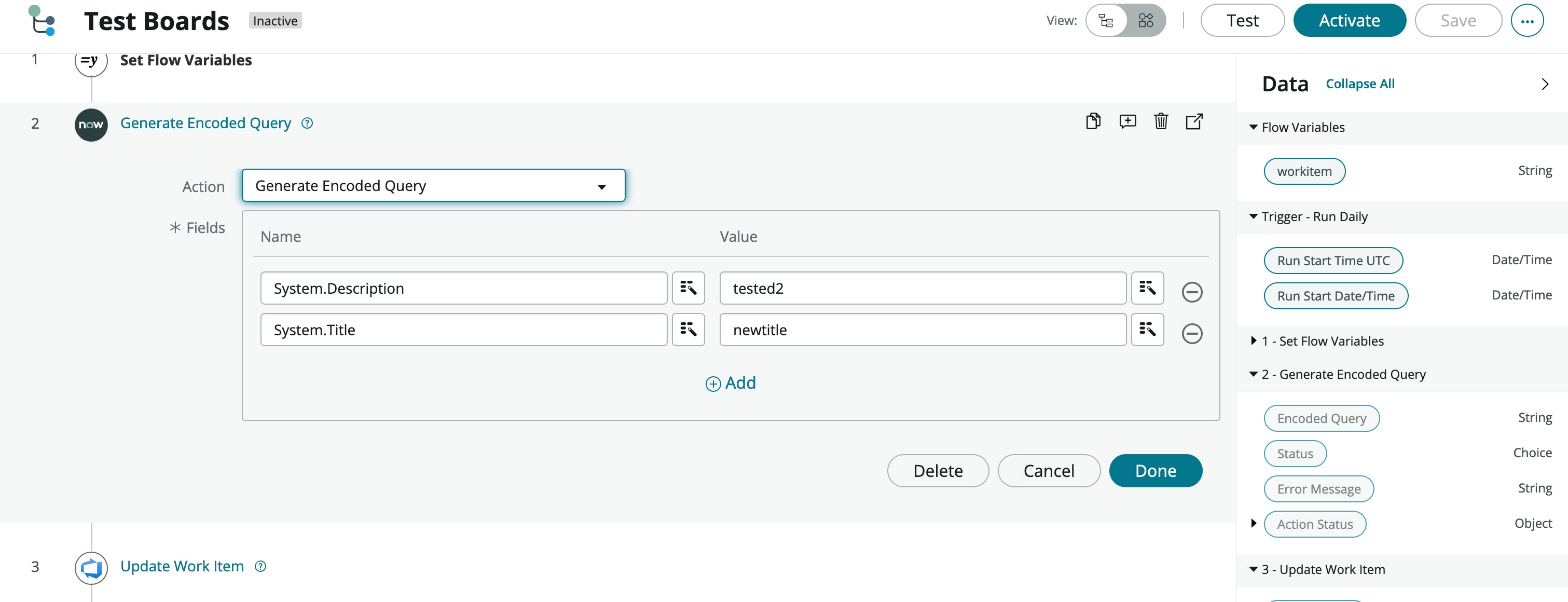This screenshot has width=1568, height=602.
Task: Click the Activate button
Action: [x=1350, y=20]
